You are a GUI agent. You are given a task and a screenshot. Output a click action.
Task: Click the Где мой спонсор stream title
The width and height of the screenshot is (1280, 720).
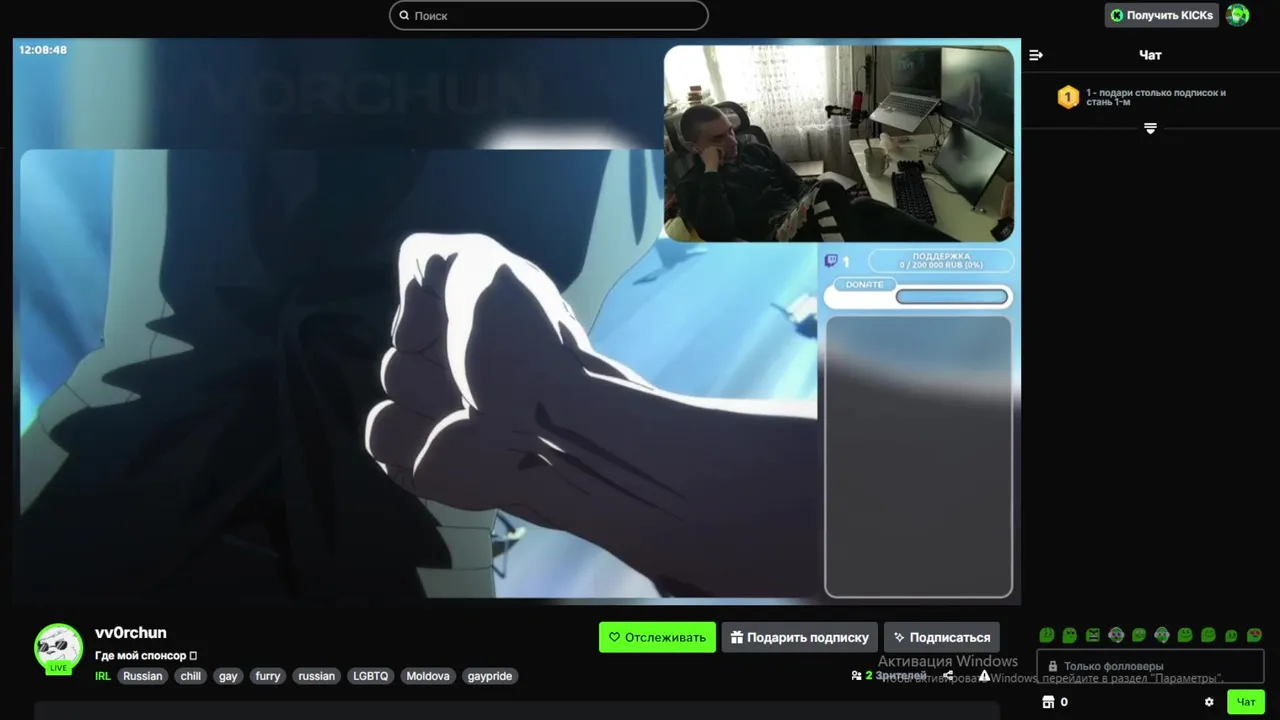click(146, 656)
